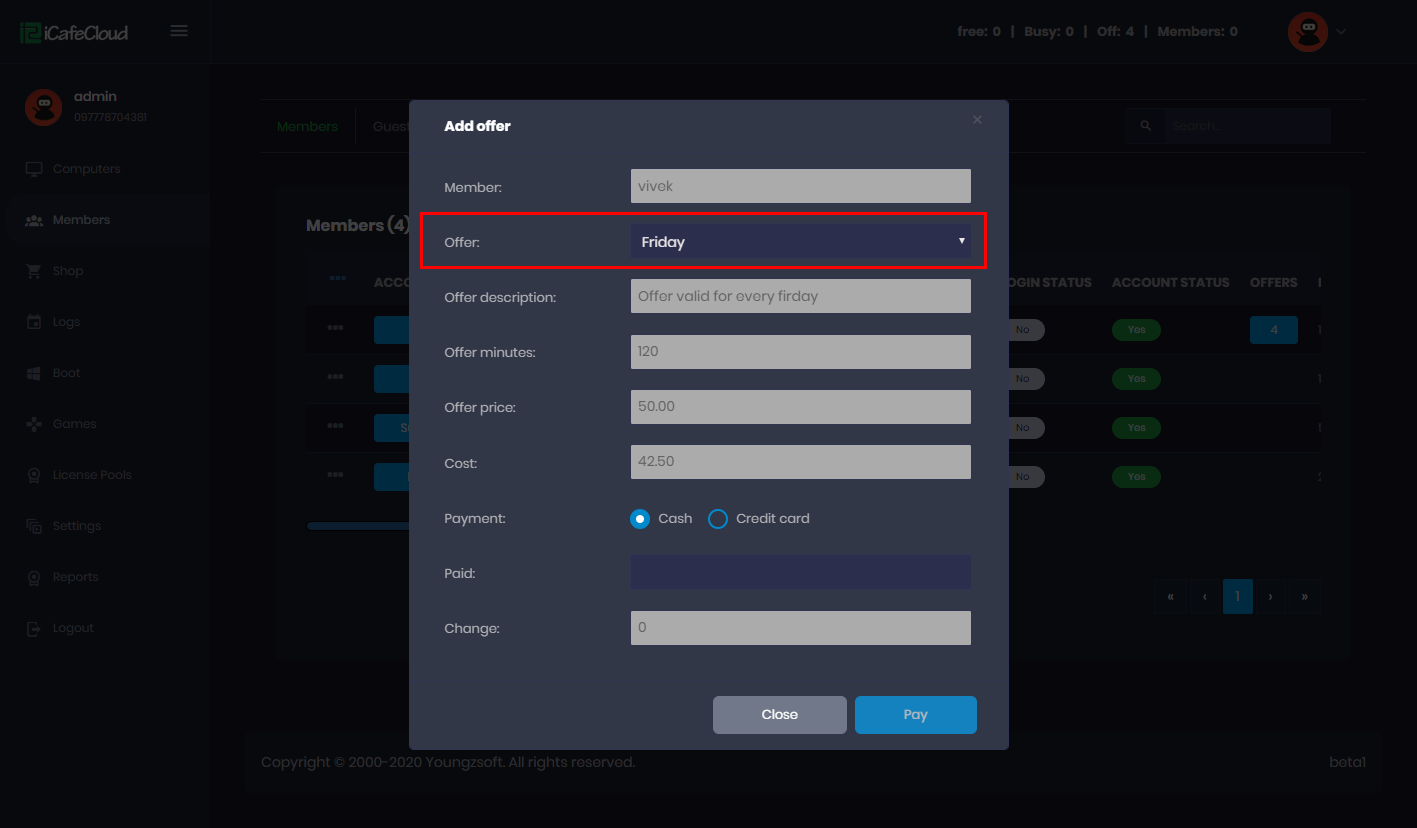
Task: Select the Credit card payment option
Action: [718, 519]
